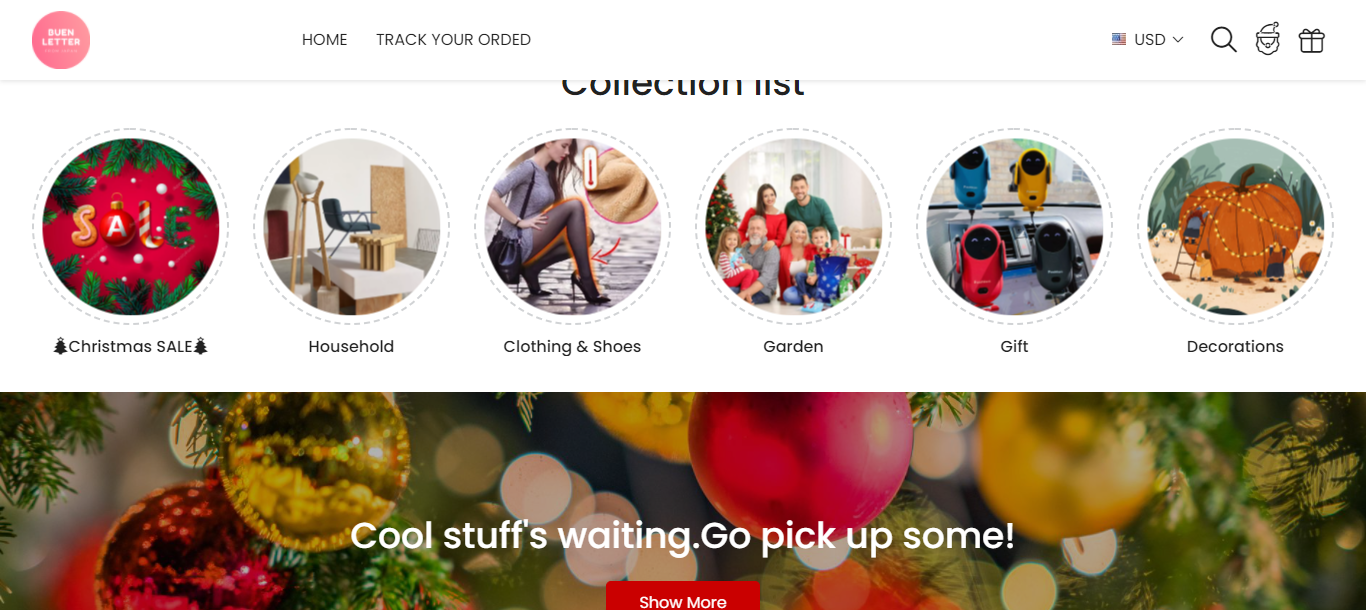Click the US flag currency icon
The height and width of the screenshot is (610, 1366).
pyautogui.click(x=1119, y=39)
